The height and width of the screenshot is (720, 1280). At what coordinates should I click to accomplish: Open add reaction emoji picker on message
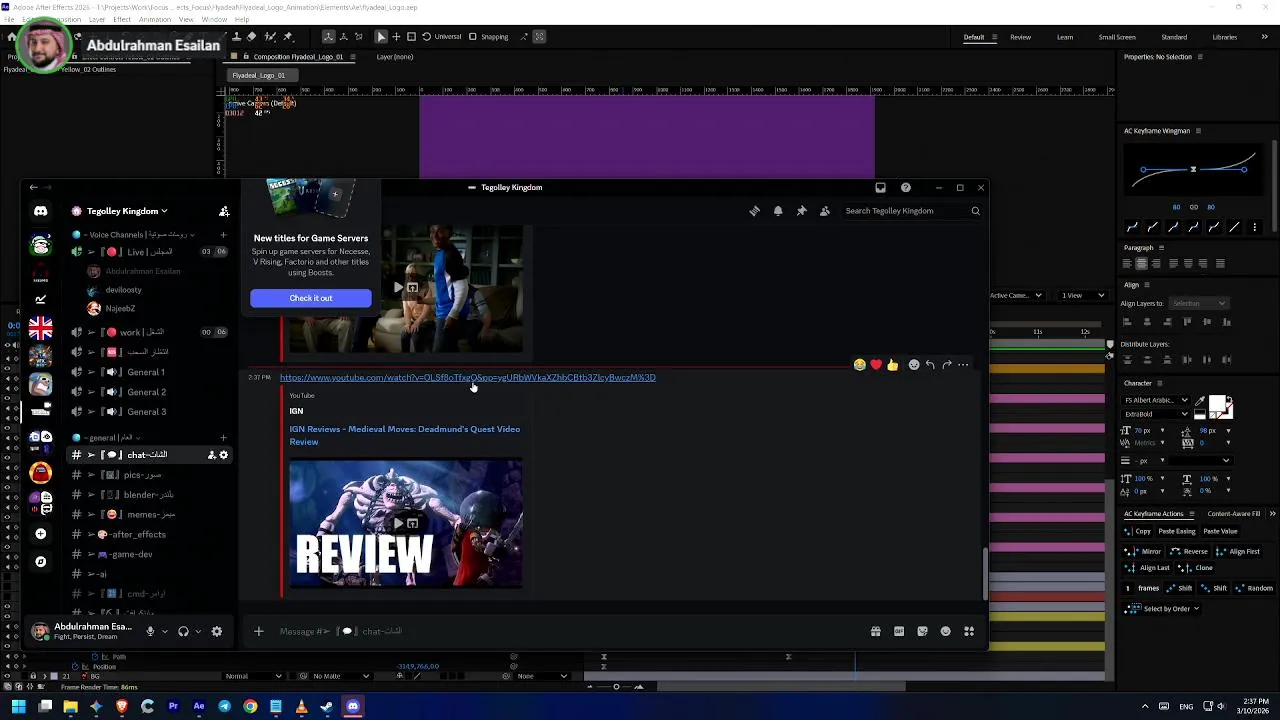click(x=913, y=365)
